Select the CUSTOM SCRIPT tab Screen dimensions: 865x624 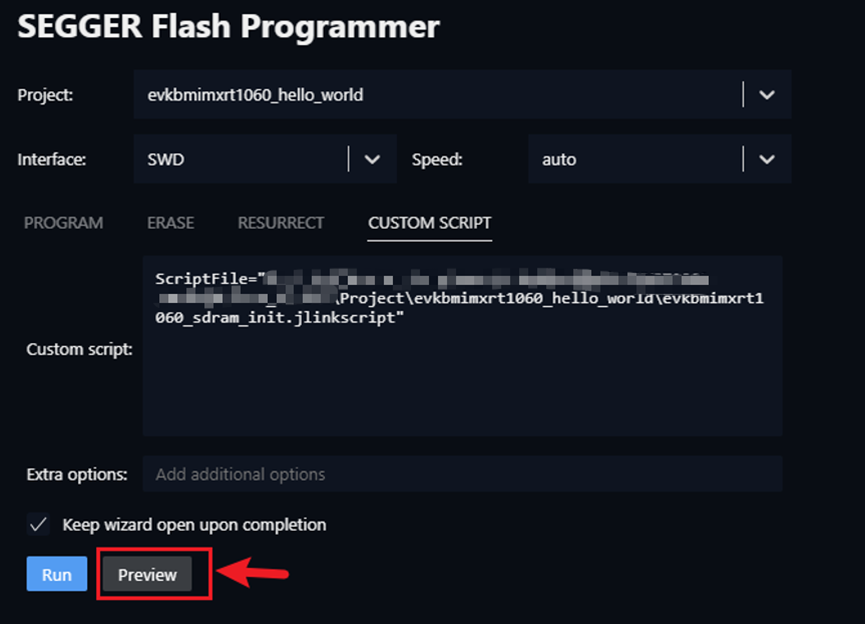click(429, 222)
